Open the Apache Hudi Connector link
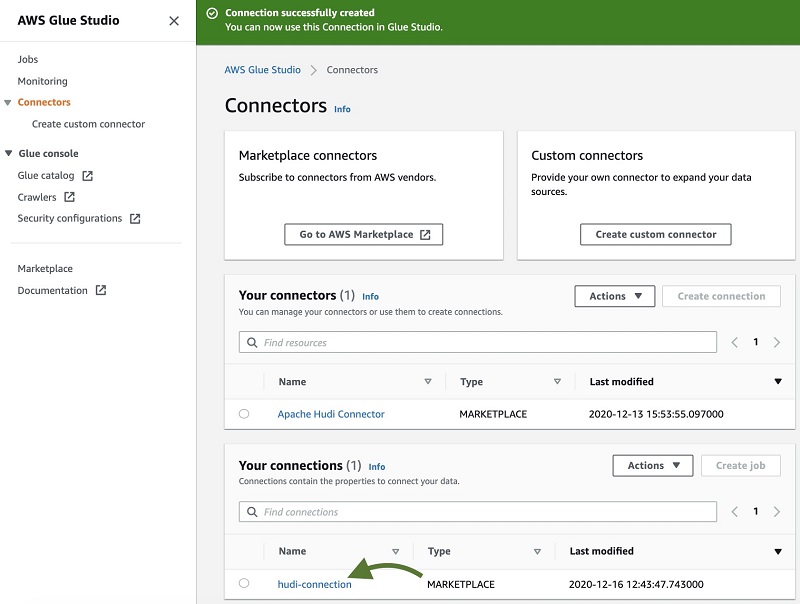800x604 pixels. click(331, 414)
